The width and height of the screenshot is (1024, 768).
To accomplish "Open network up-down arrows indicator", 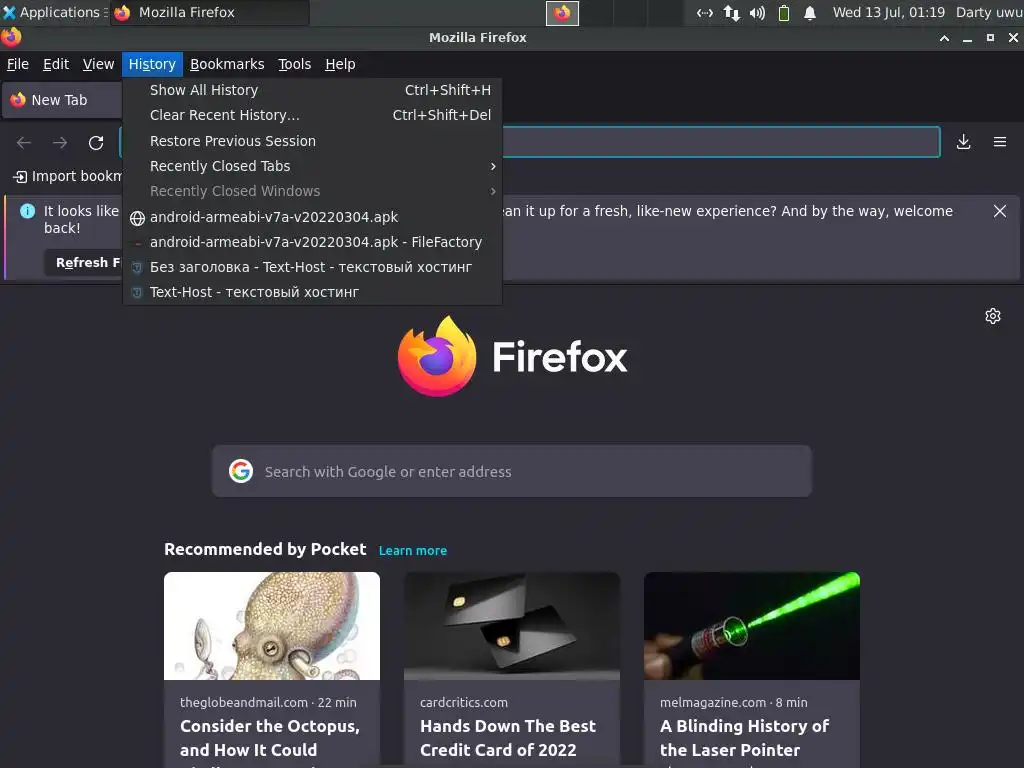I will click(731, 13).
